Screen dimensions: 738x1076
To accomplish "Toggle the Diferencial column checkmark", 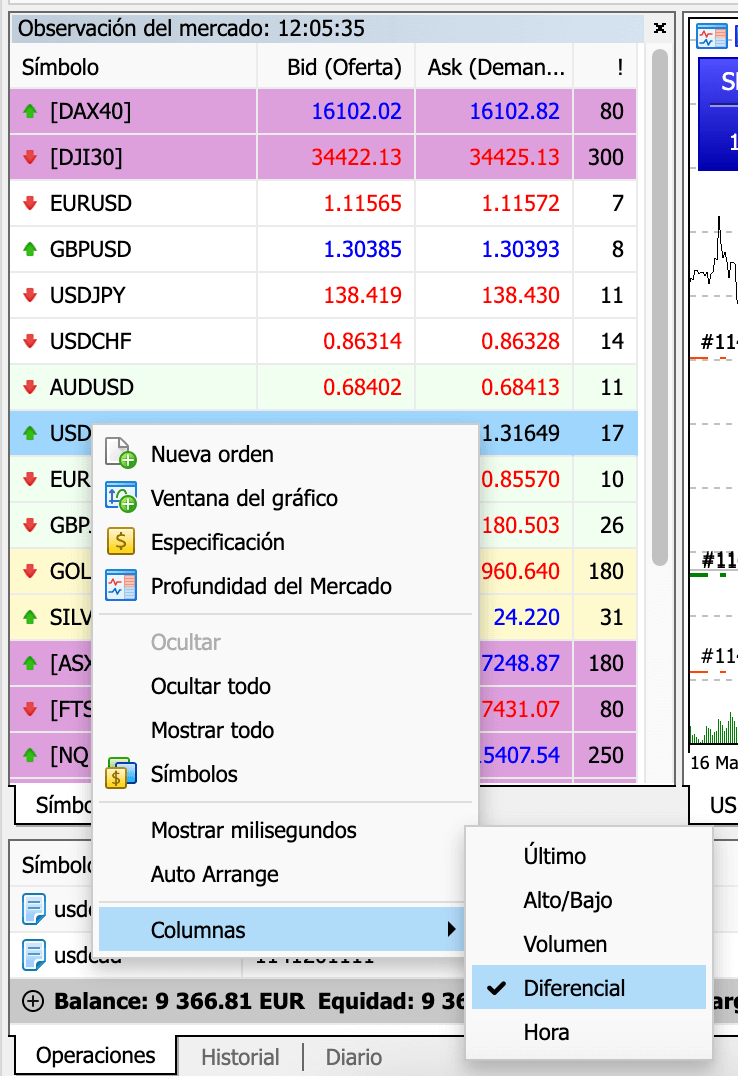I will click(x=496, y=987).
